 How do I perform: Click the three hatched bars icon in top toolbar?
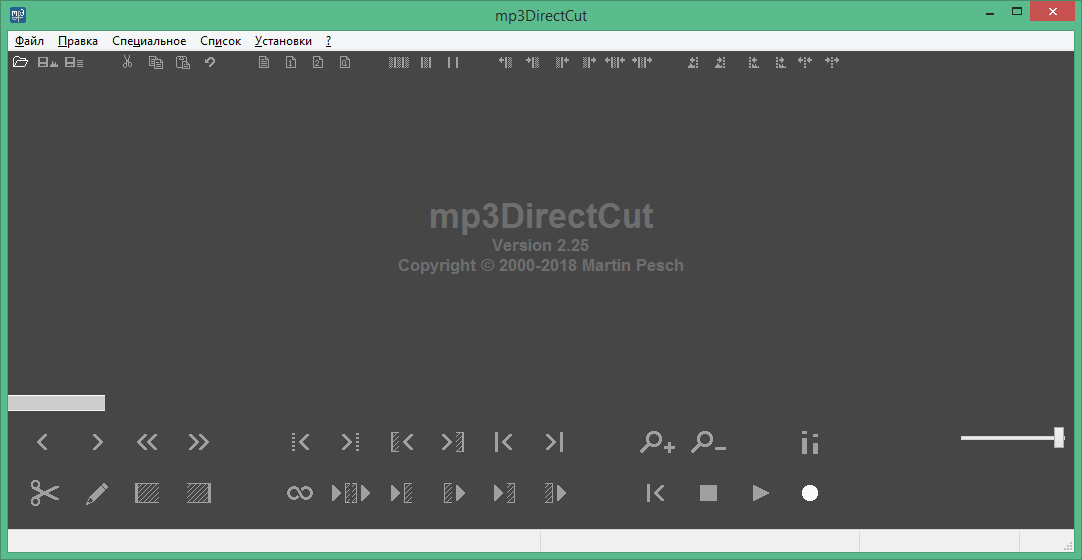tap(399, 62)
